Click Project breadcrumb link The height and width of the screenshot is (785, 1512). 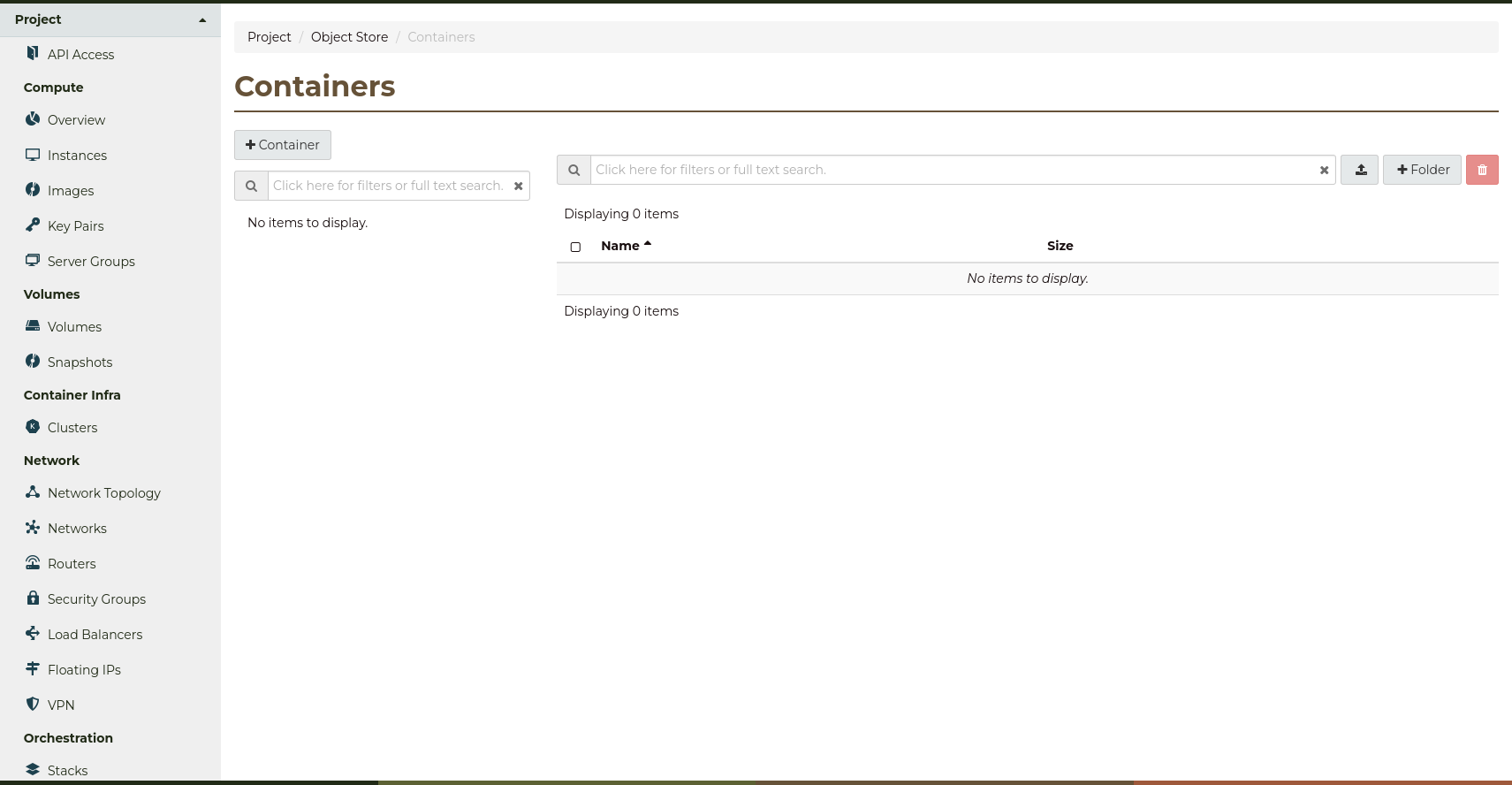tap(269, 37)
